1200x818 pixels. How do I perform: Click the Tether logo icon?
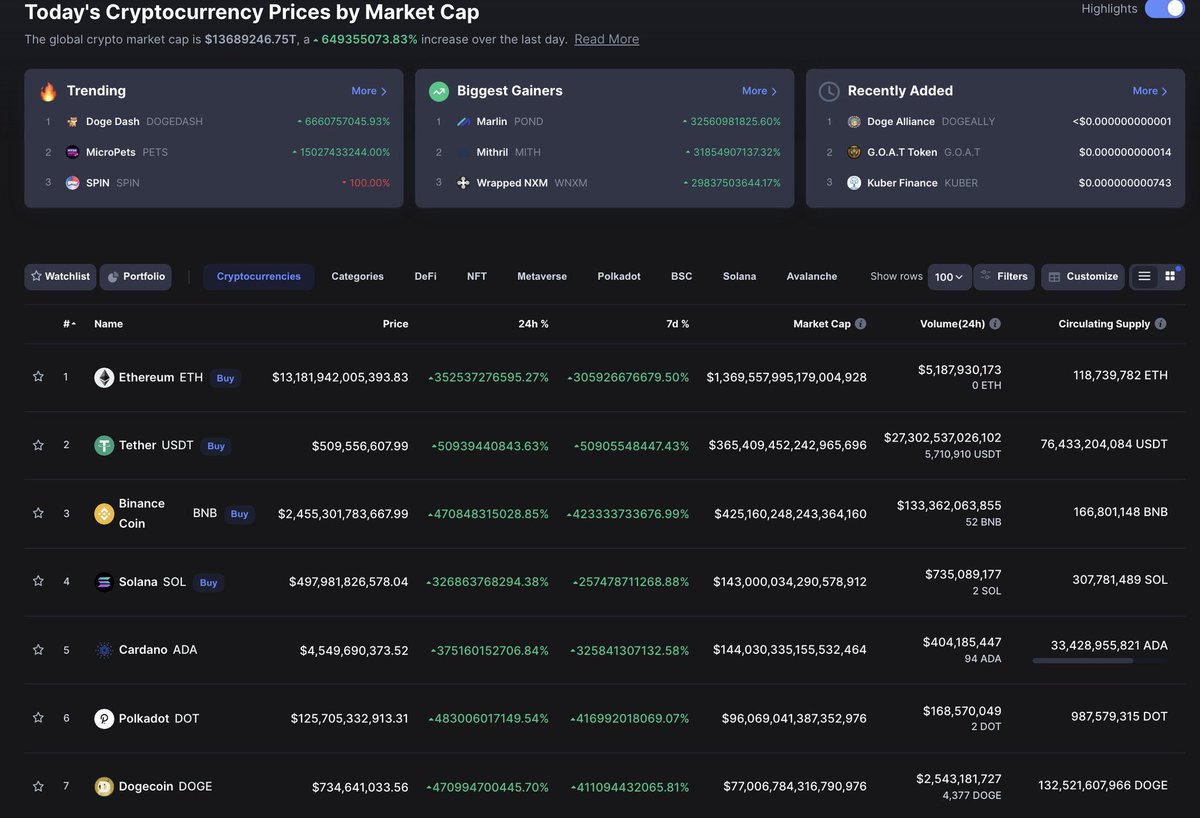click(104, 445)
